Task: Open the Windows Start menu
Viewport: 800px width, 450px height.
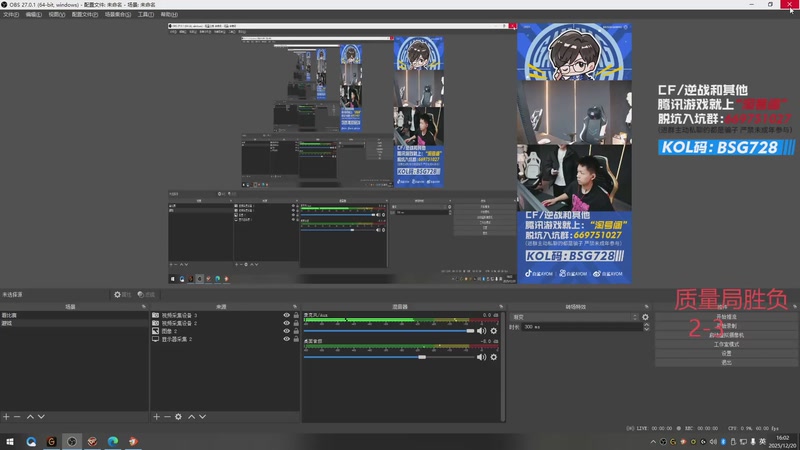Action: (x=10, y=441)
